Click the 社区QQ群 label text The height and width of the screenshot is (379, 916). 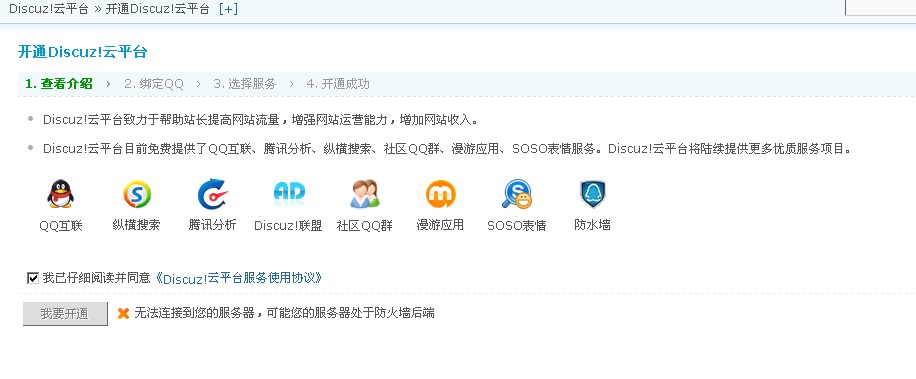[365, 225]
